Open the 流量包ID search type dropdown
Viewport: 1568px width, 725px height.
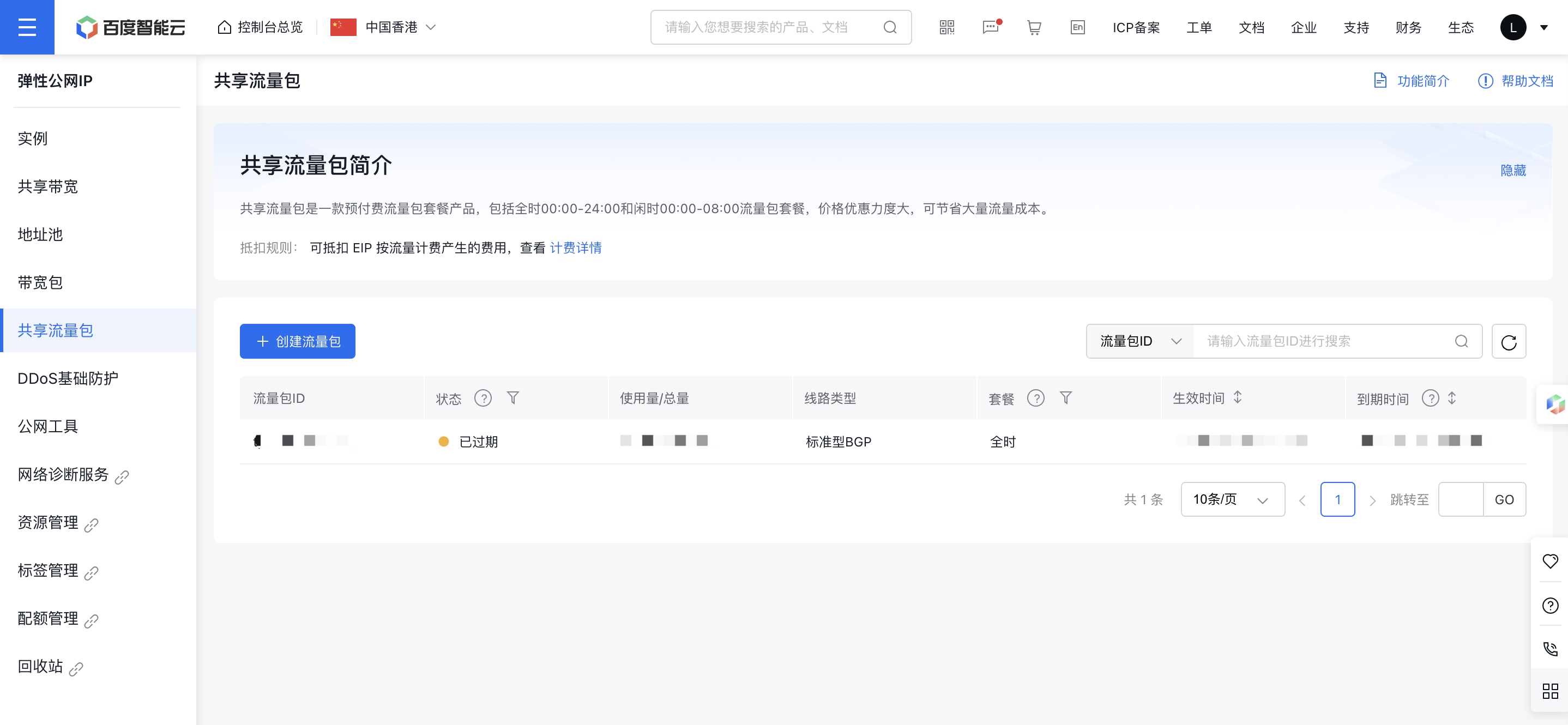1140,341
